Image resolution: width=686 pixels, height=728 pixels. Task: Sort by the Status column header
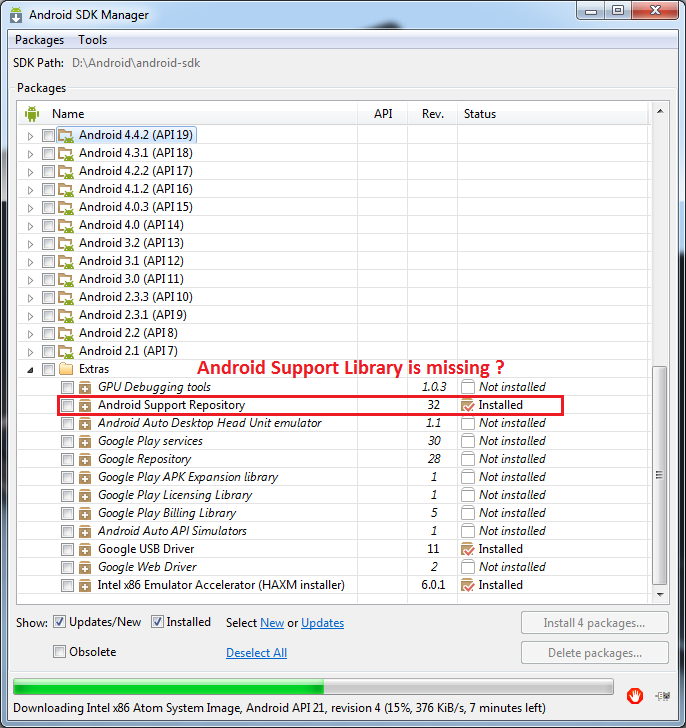pos(480,114)
